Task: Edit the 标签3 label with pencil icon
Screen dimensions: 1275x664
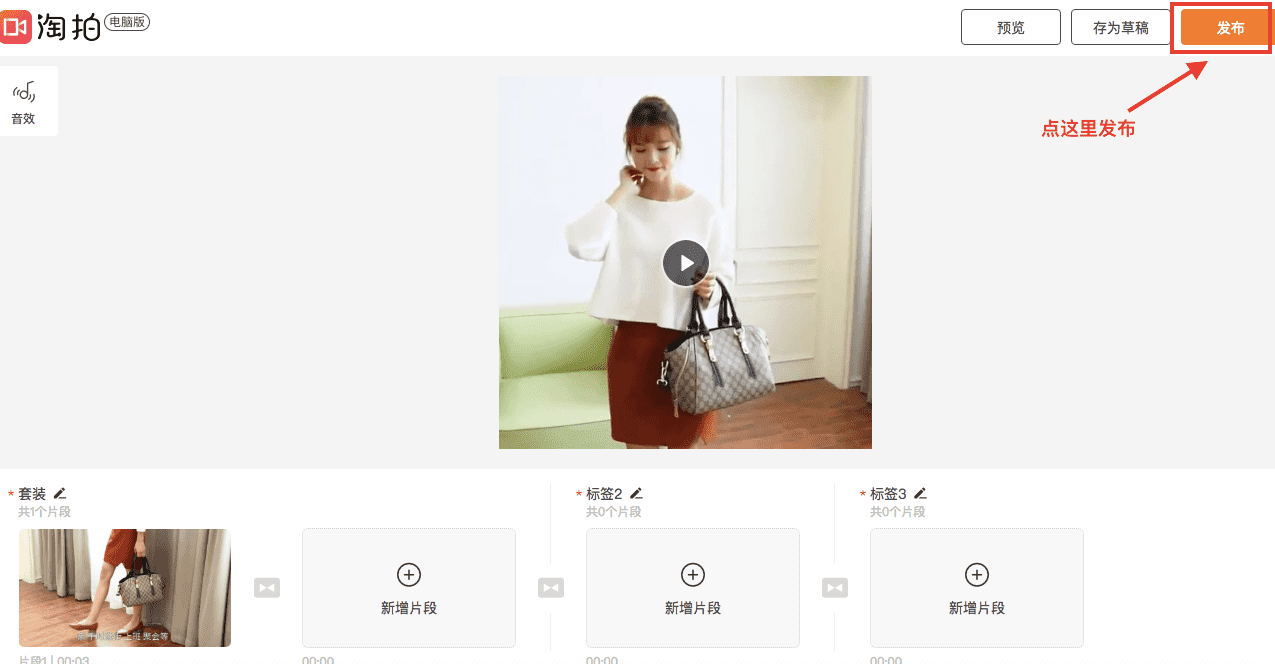Action: [920, 493]
